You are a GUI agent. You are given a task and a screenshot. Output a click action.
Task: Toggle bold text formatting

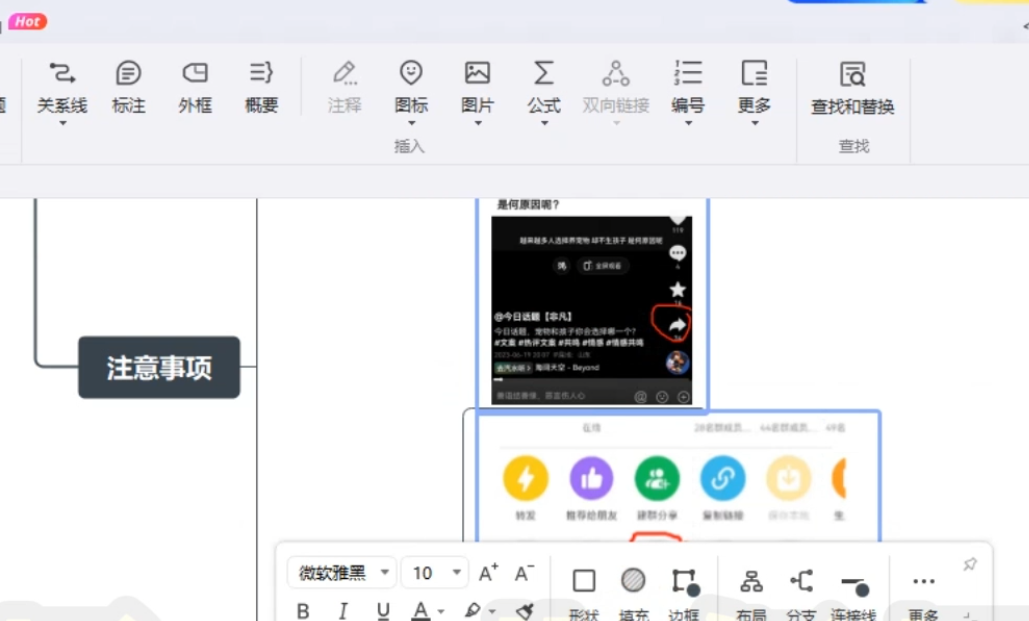[303, 611]
